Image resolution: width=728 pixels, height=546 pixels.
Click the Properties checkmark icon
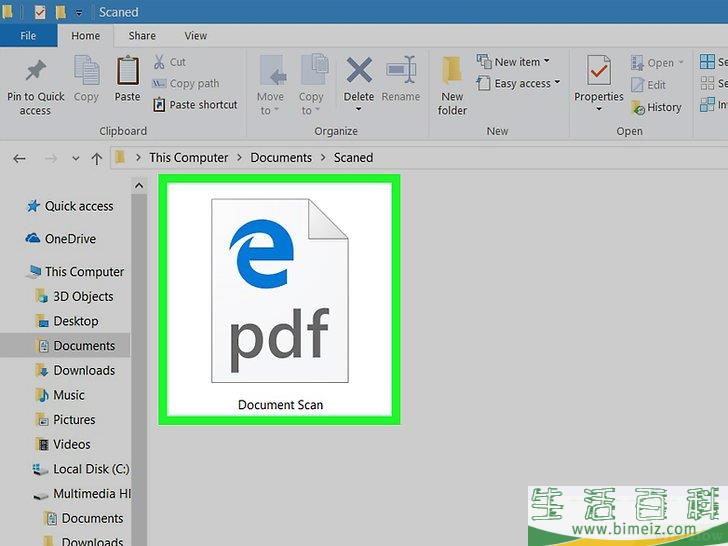click(x=598, y=70)
